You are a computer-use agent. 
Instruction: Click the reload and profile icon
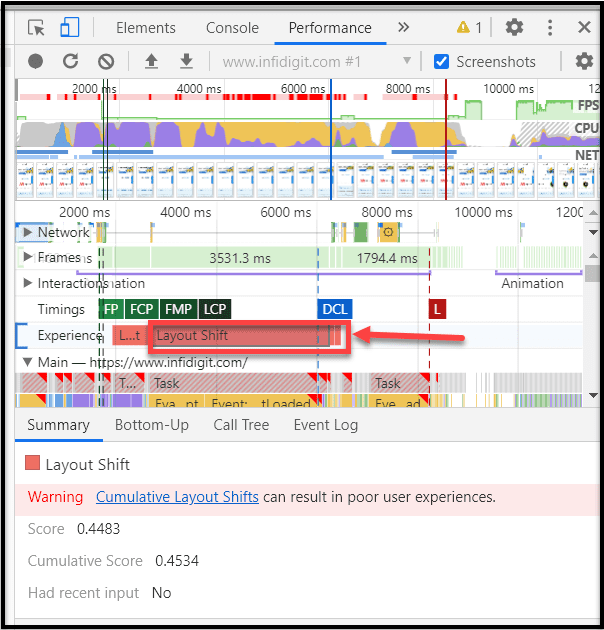pyautogui.click(x=70, y=61)
